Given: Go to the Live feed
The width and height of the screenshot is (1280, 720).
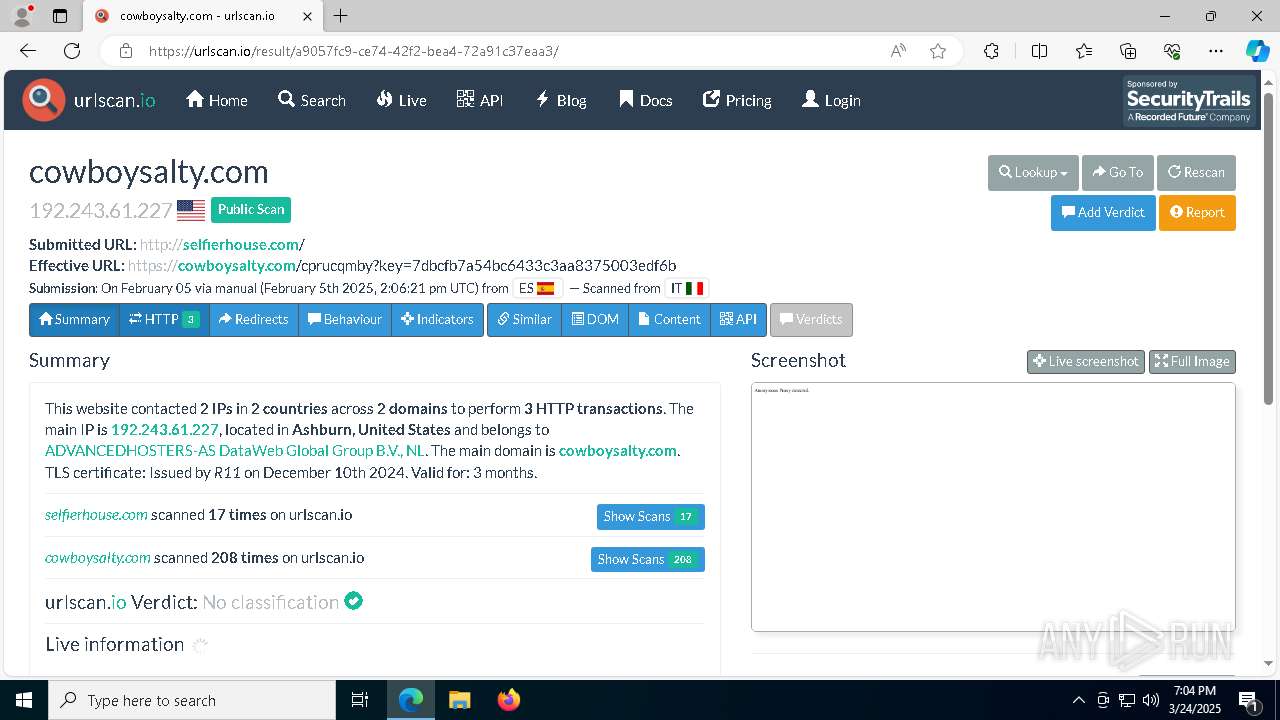Looking at the screenshot, I should coord(402,100).
